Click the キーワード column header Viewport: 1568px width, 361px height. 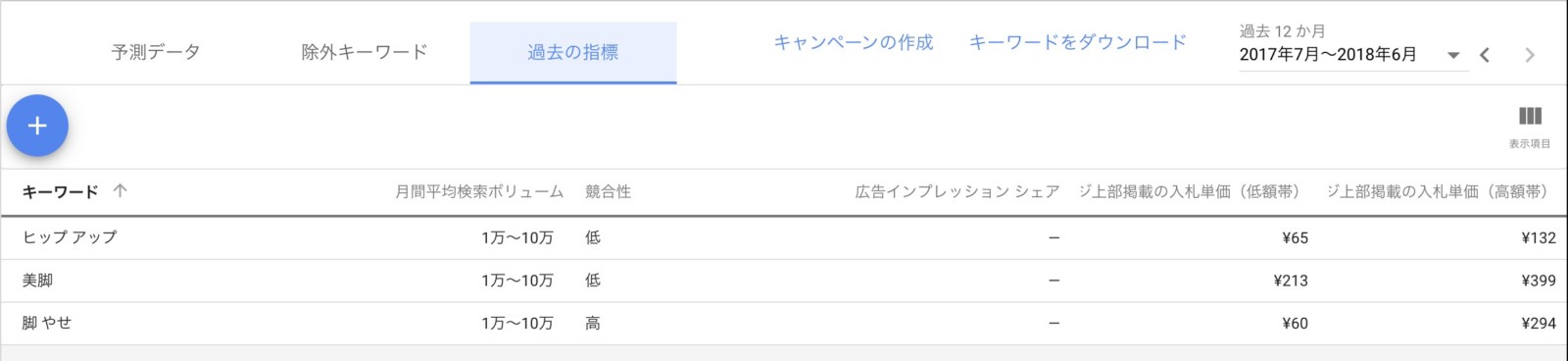(60, 191)
